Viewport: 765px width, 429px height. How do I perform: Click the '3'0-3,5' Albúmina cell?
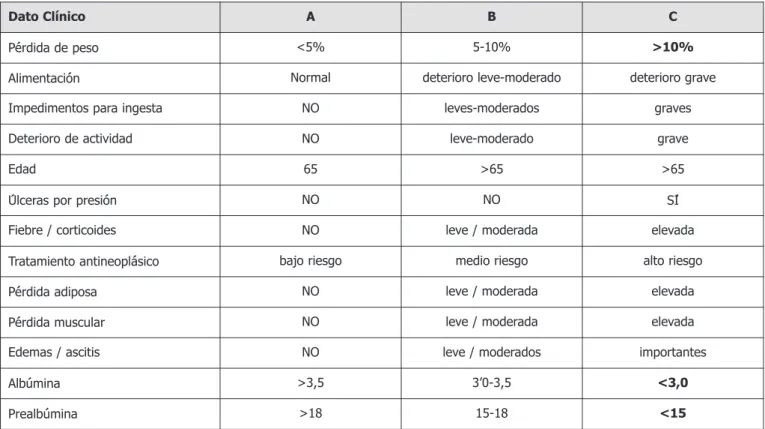492,383
